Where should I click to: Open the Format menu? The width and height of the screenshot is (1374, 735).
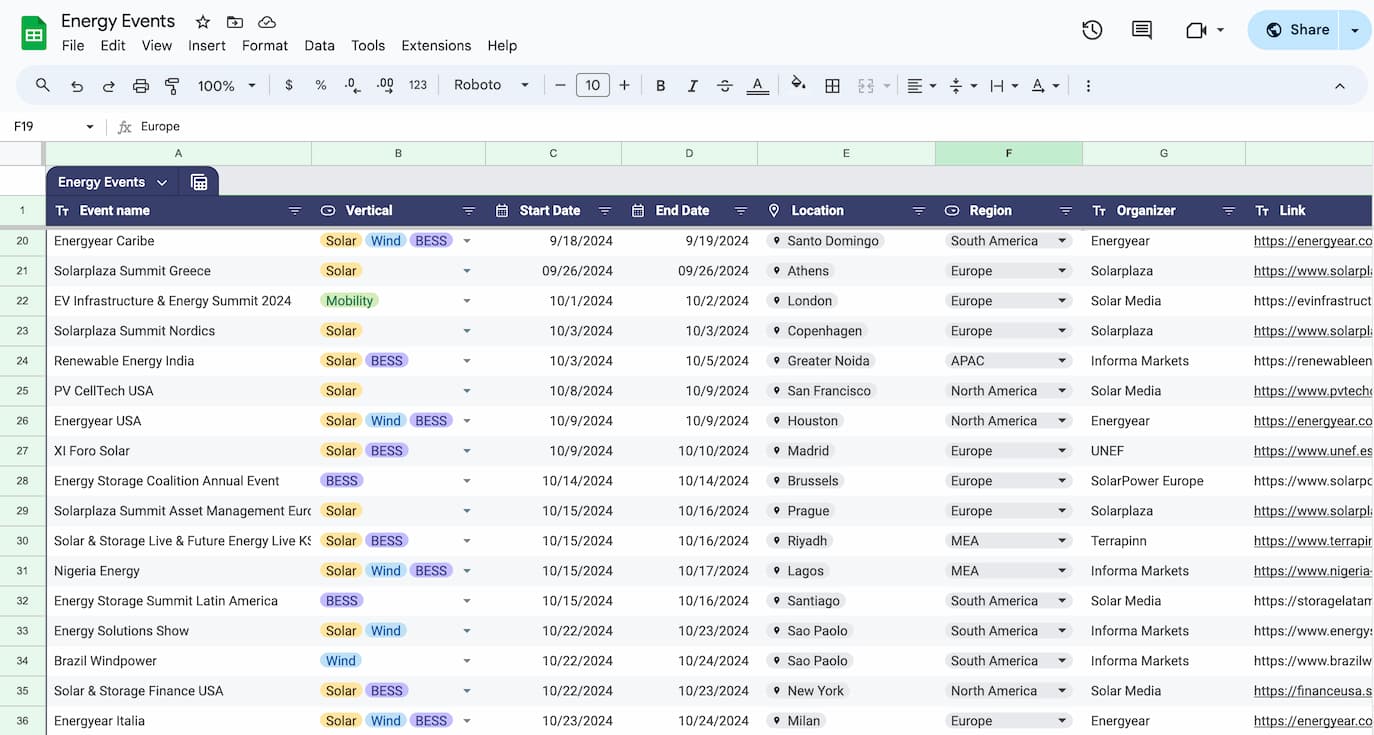pyautogui.click(x=265, y=46)
